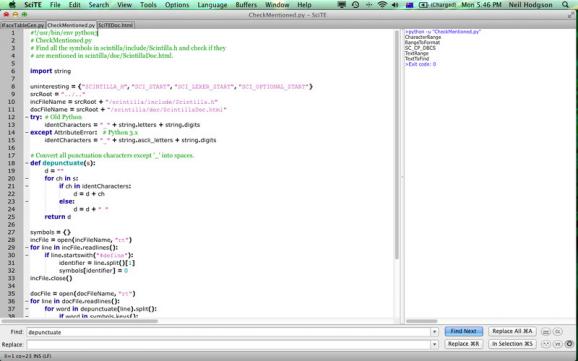Click the In Selection button
Viewport: 578px width, 361px height.
click(512, 344)
